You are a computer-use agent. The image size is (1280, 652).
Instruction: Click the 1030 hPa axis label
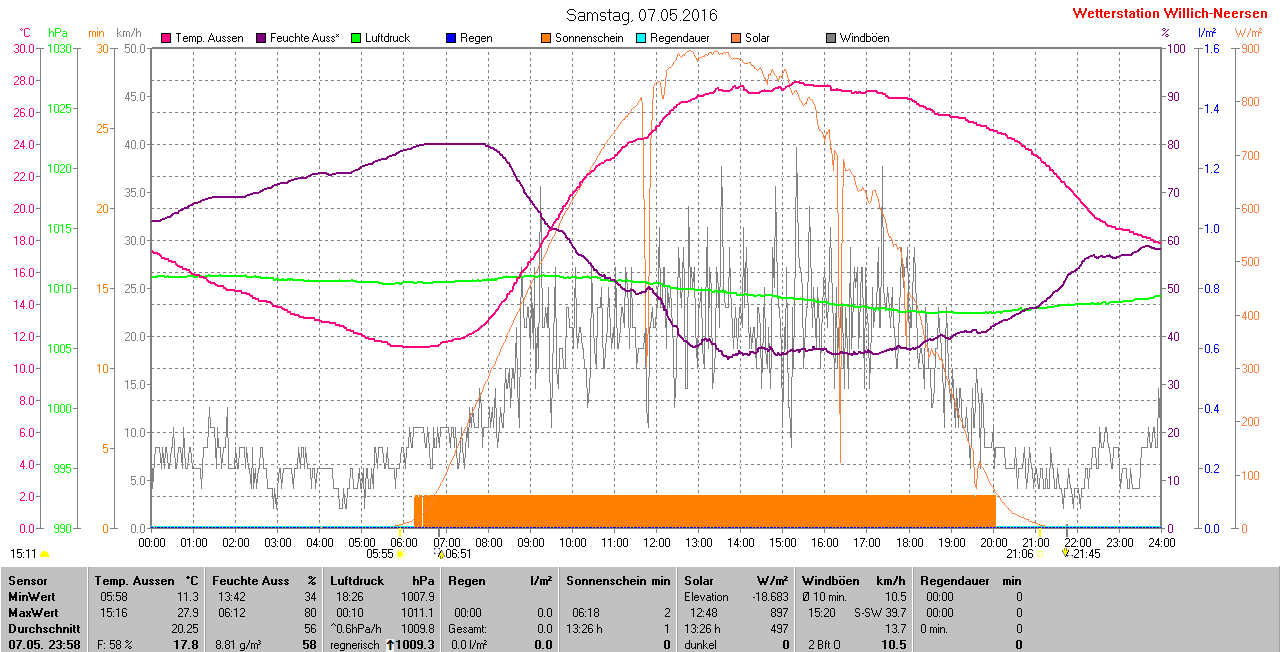pyautogui.click(x=61, y=48)
